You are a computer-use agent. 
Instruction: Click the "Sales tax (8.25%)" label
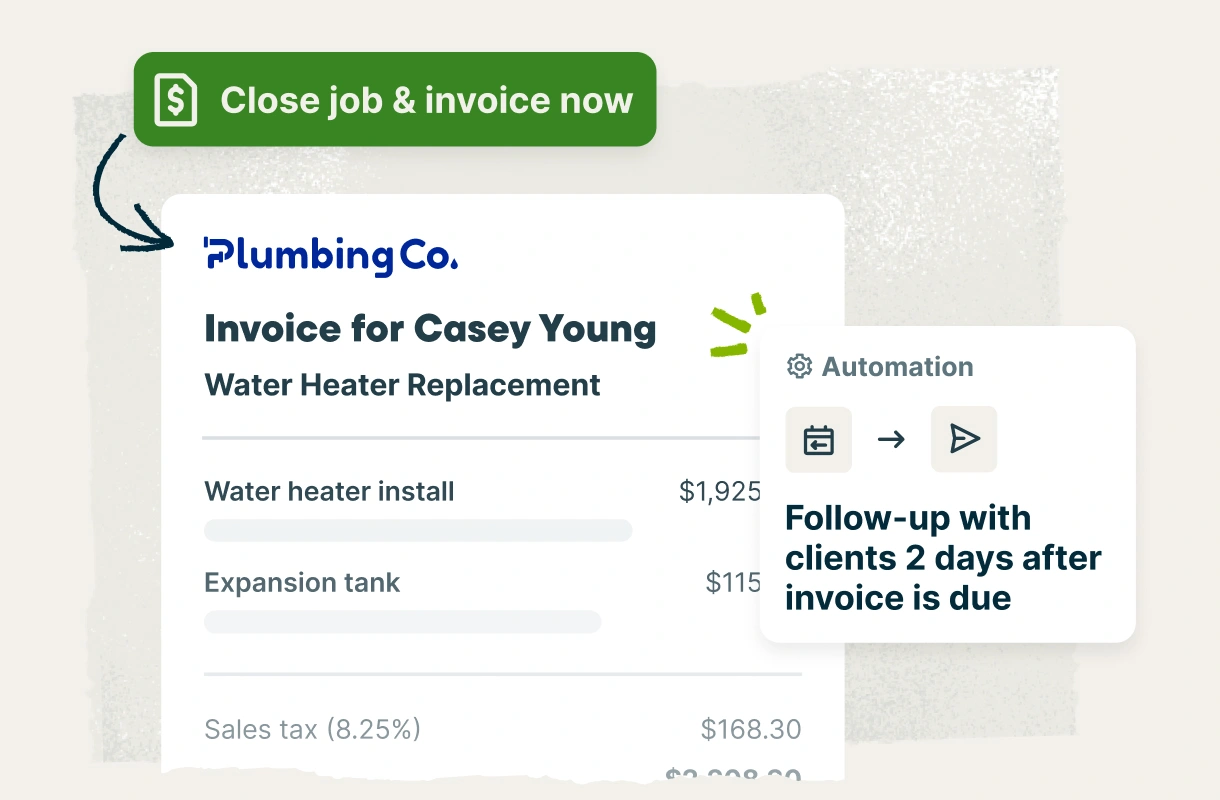tap(312, 730)
